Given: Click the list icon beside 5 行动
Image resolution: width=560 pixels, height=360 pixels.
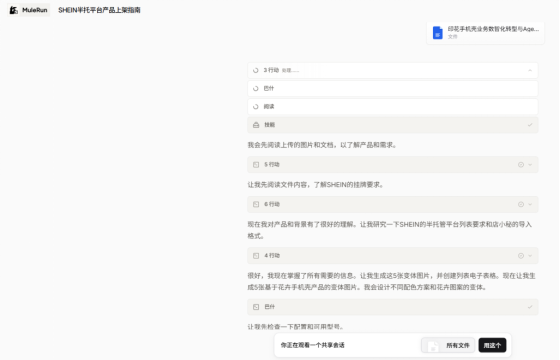Looking at the screenshot, I should pos(256,165).
